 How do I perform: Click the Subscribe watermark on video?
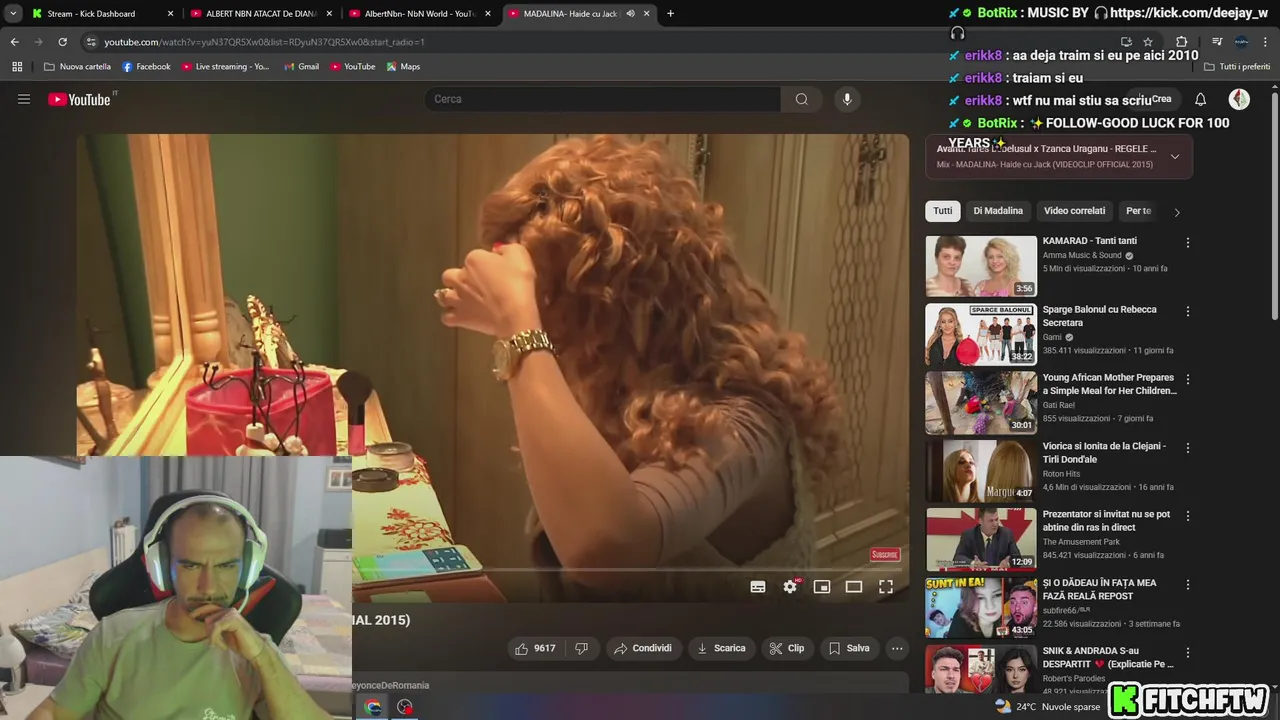pos(885,554)
